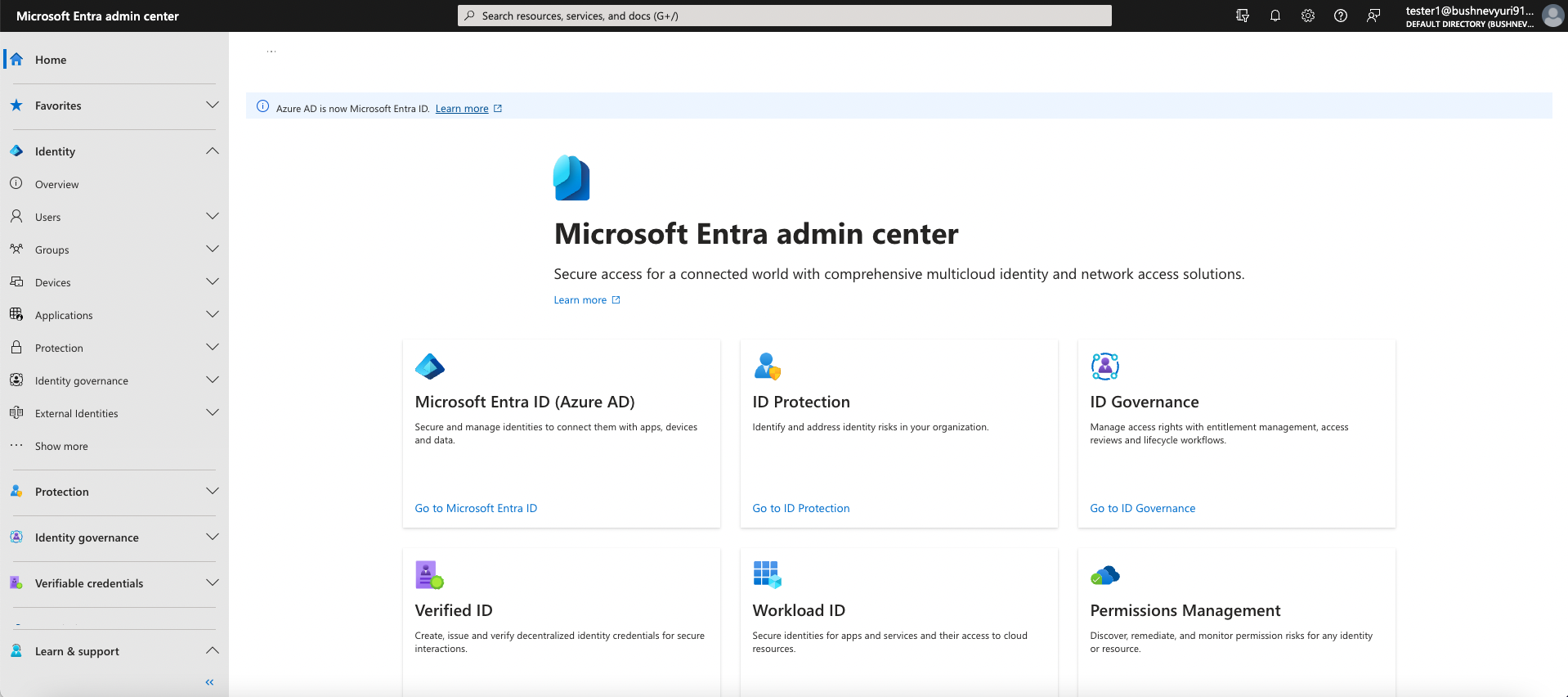Click the ID Protection card icon
This screenshot has height=697, width=1568.
point(767,366)
